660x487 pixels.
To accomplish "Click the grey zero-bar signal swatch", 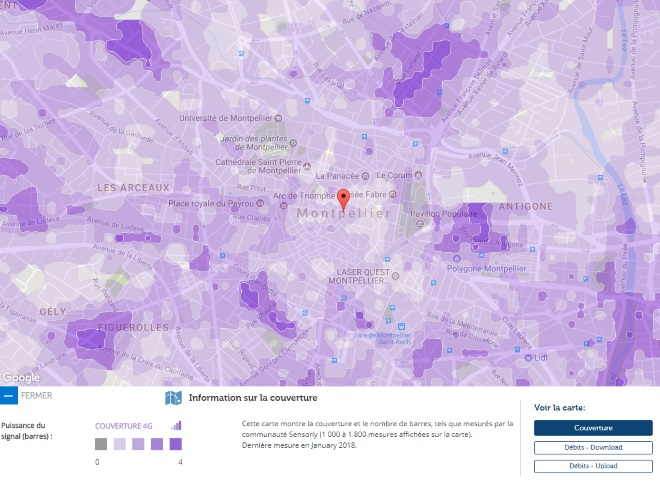I will pos(101,444).
